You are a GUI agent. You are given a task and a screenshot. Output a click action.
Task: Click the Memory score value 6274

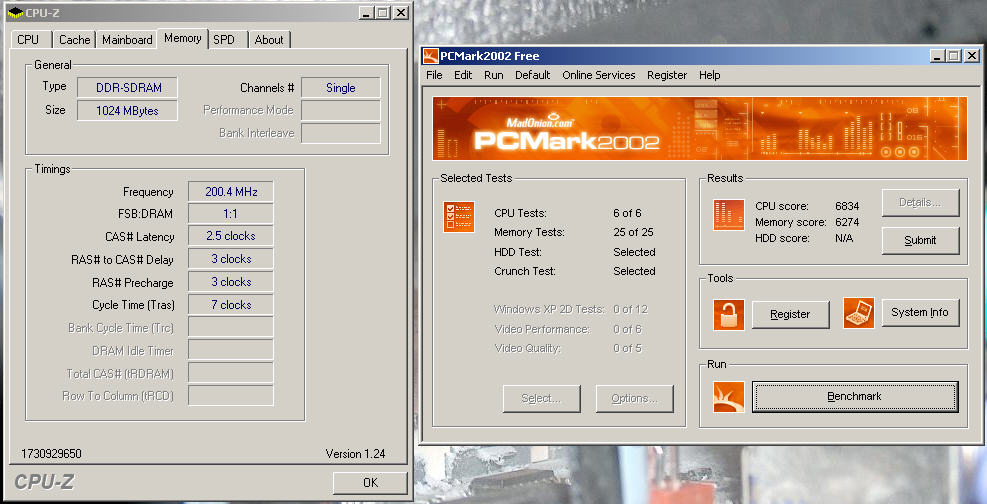[847, 222]
